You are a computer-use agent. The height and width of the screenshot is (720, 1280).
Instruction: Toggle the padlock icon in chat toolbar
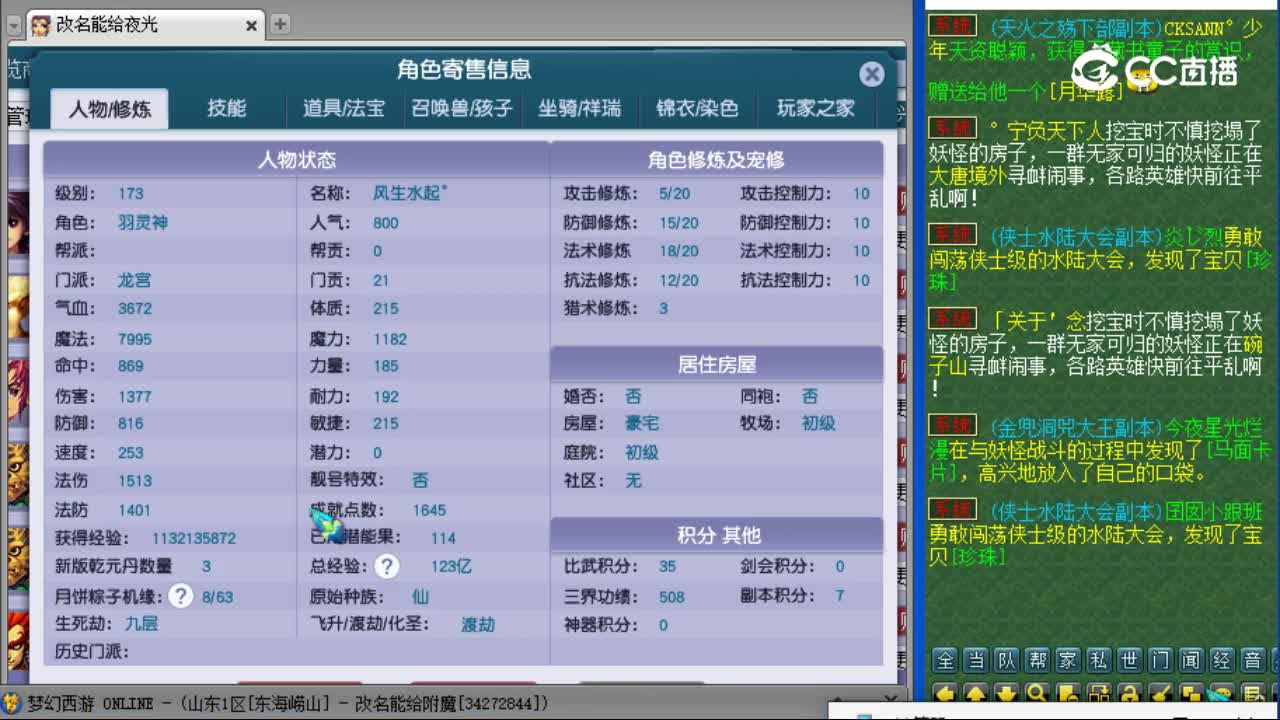1130,692
